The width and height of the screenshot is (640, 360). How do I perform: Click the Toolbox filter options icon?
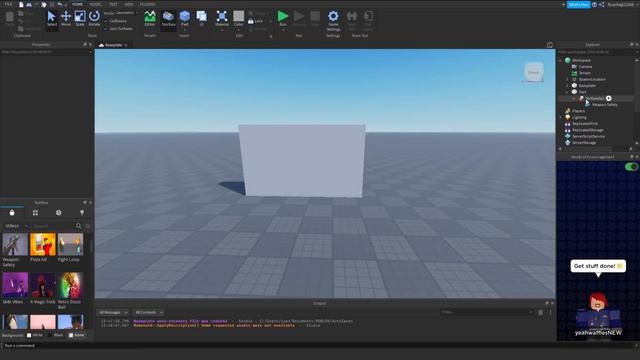click(88, 226)
